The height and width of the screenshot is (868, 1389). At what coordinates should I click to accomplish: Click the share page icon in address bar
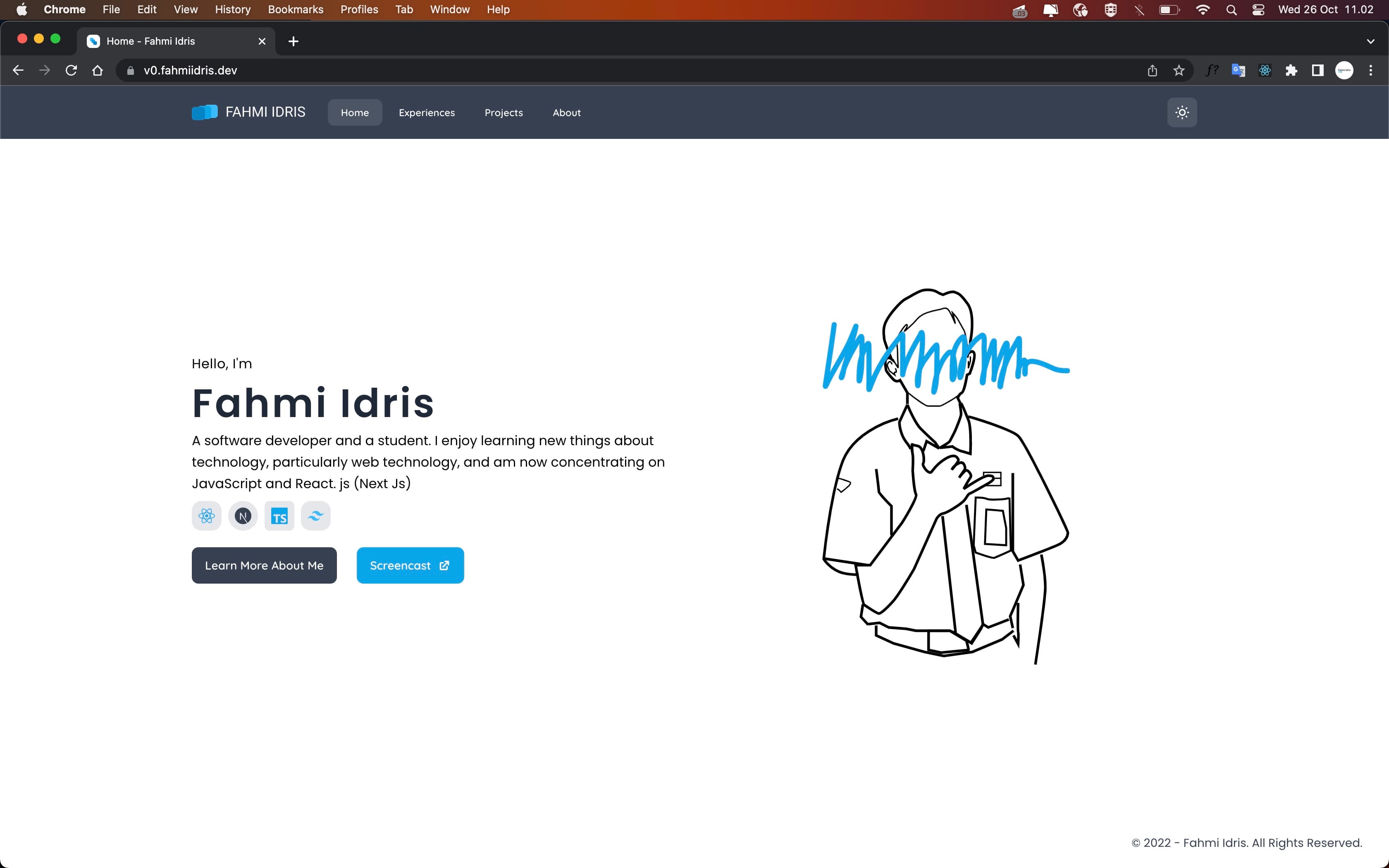click(x=1152, y=71)
